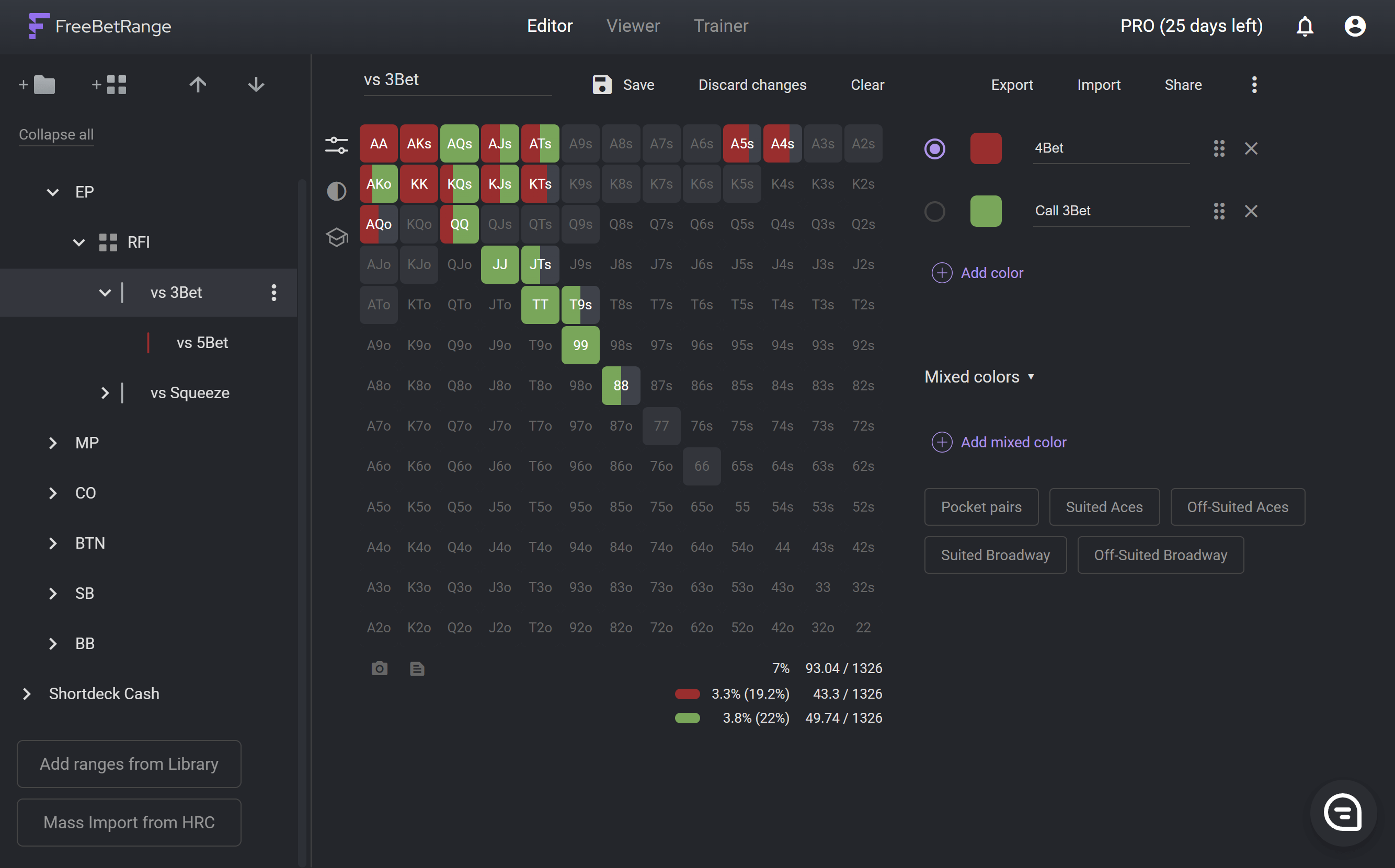This screenshot has height=868, width=1395.
Task: Click the Save floppy disk icon
Action: coord(602,85)
